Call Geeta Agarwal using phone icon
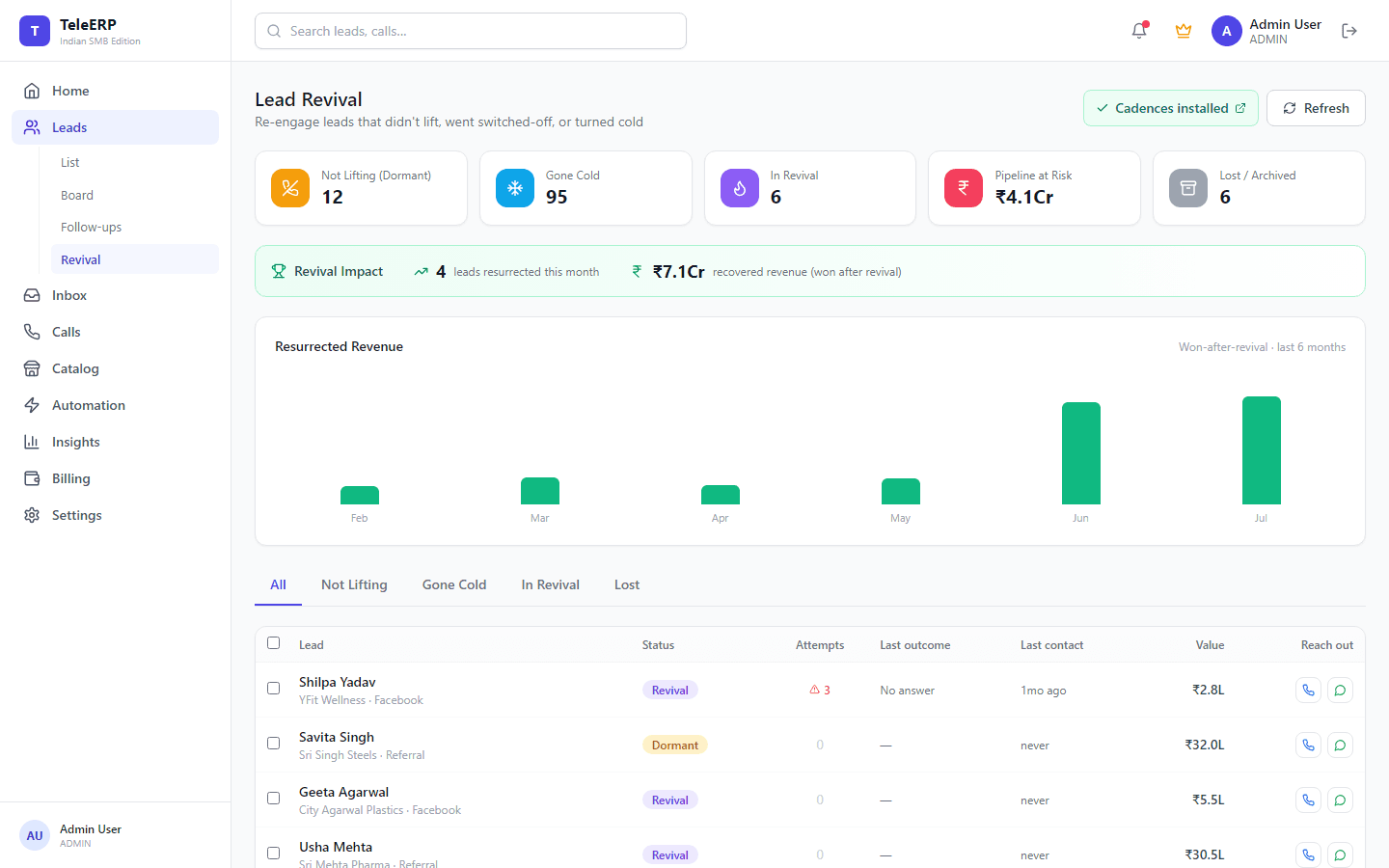The width and height of the screenshot is (1389, 868). point(1308,800)
